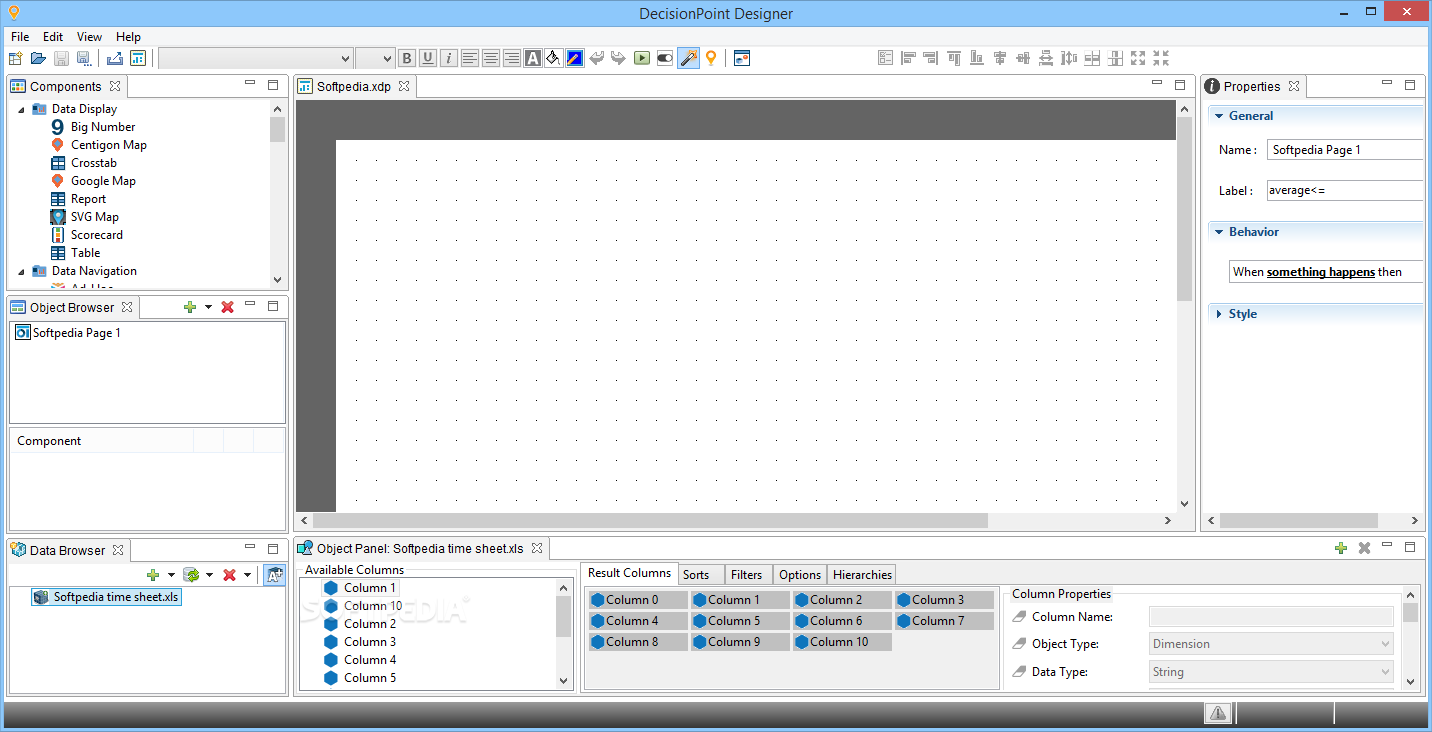This screenshot has height=732, width=1432.
Task: Toggle Bold formatting
Action: [x=407, y=58]
